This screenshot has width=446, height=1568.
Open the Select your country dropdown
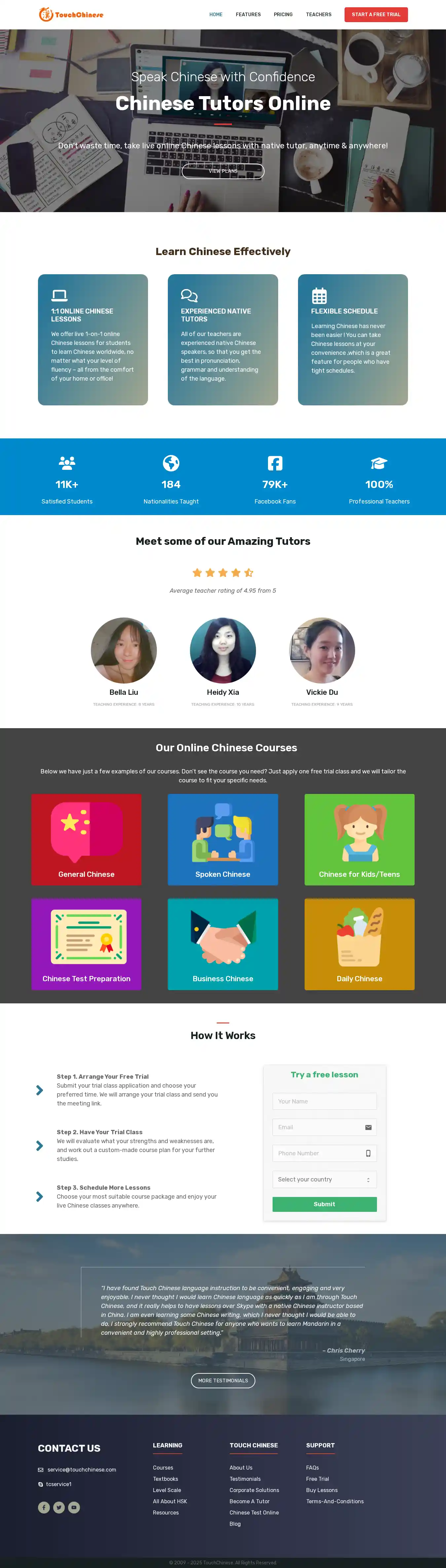click(x=324, y=1179)
